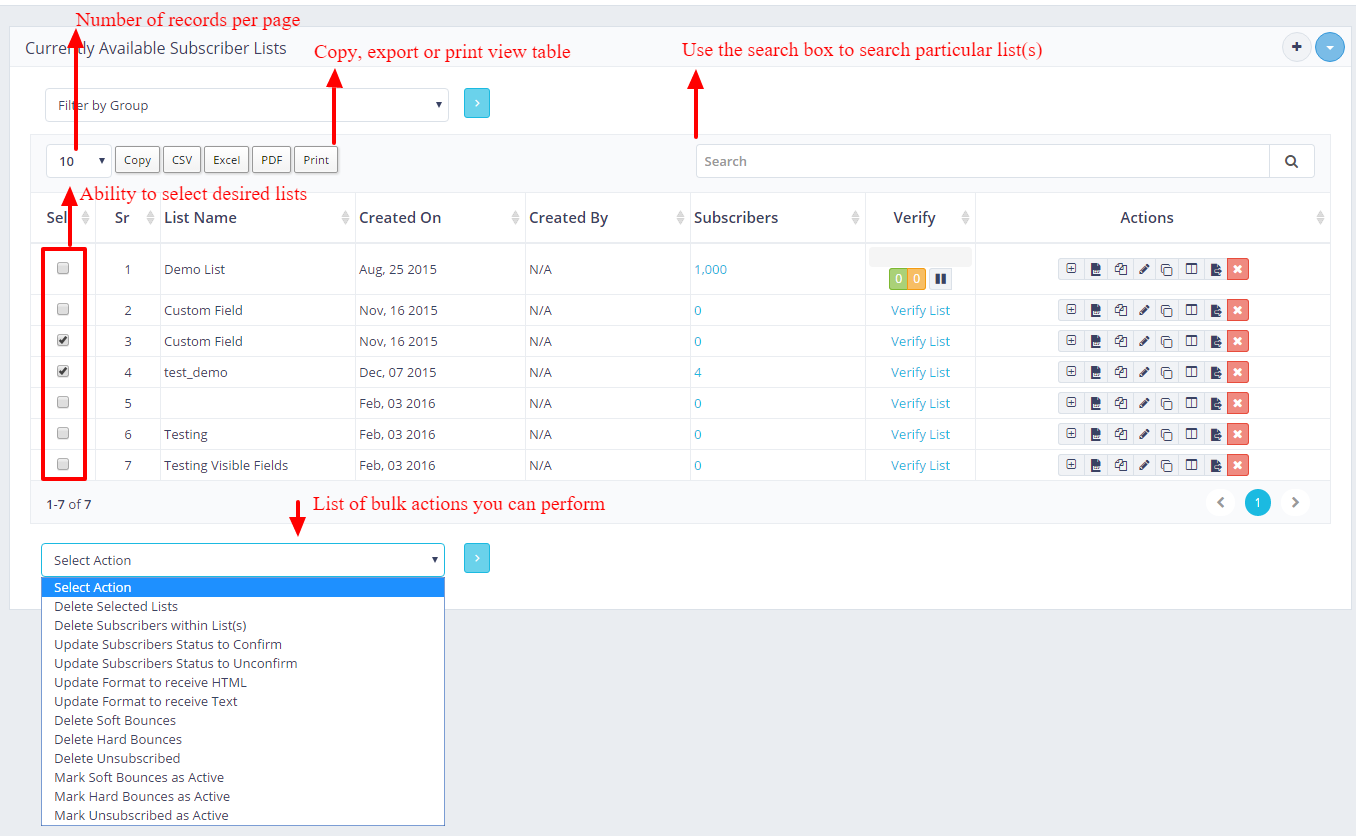Click inside the Search input field
1356x836 pixels.
[982, 161]
